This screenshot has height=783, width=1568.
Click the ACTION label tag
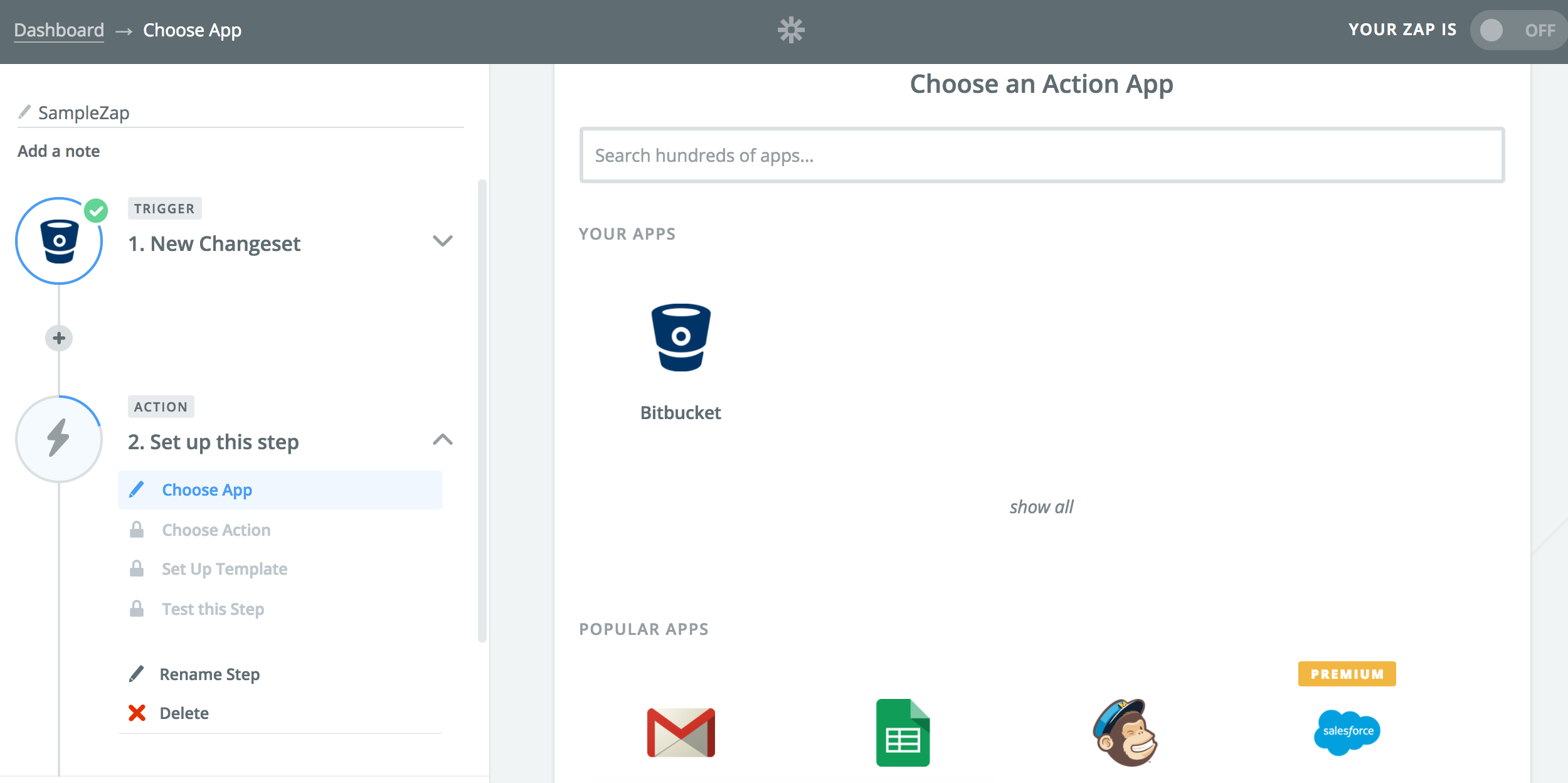[161, 407]
